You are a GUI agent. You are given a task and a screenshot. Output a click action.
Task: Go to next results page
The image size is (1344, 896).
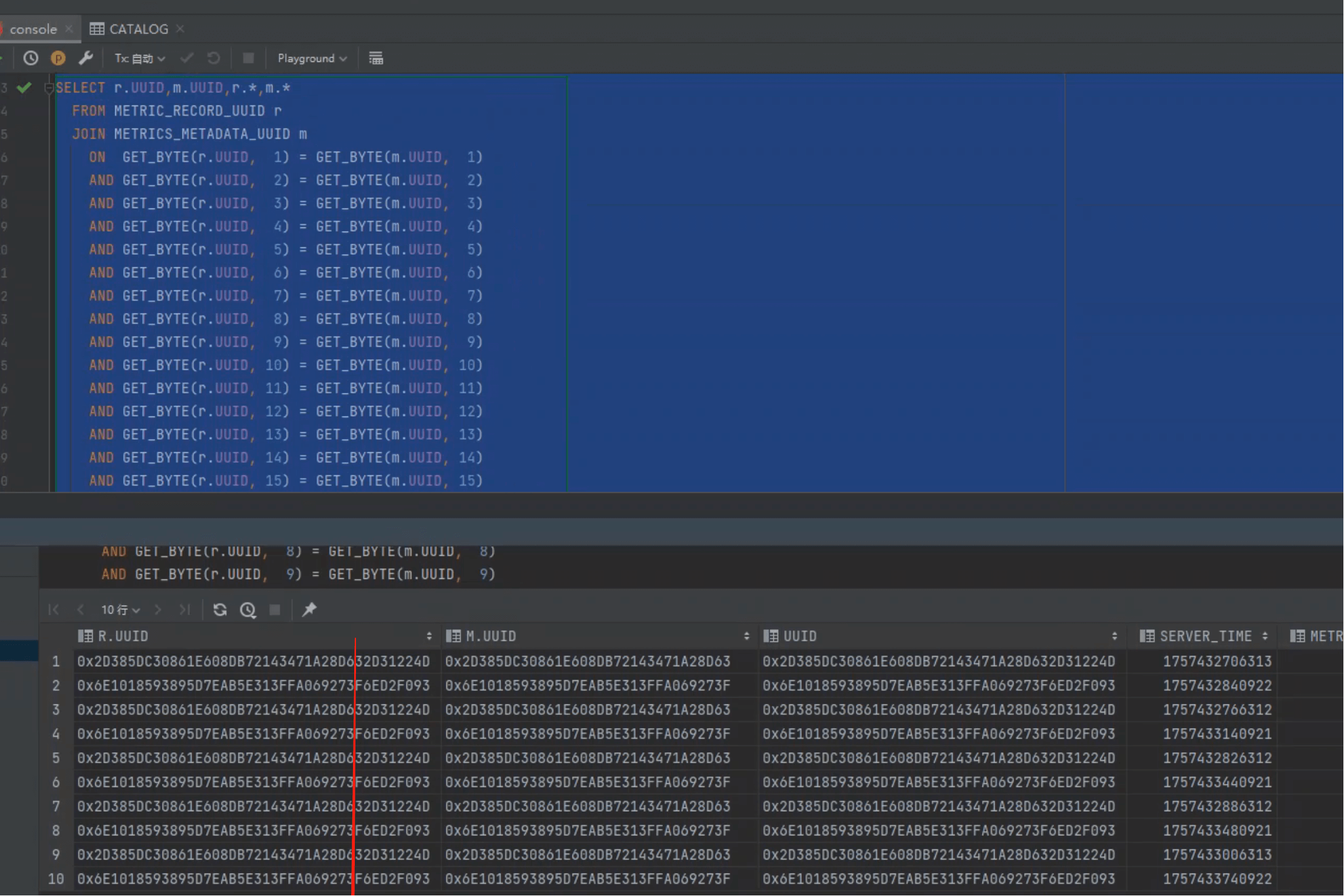tap(158, 609)
